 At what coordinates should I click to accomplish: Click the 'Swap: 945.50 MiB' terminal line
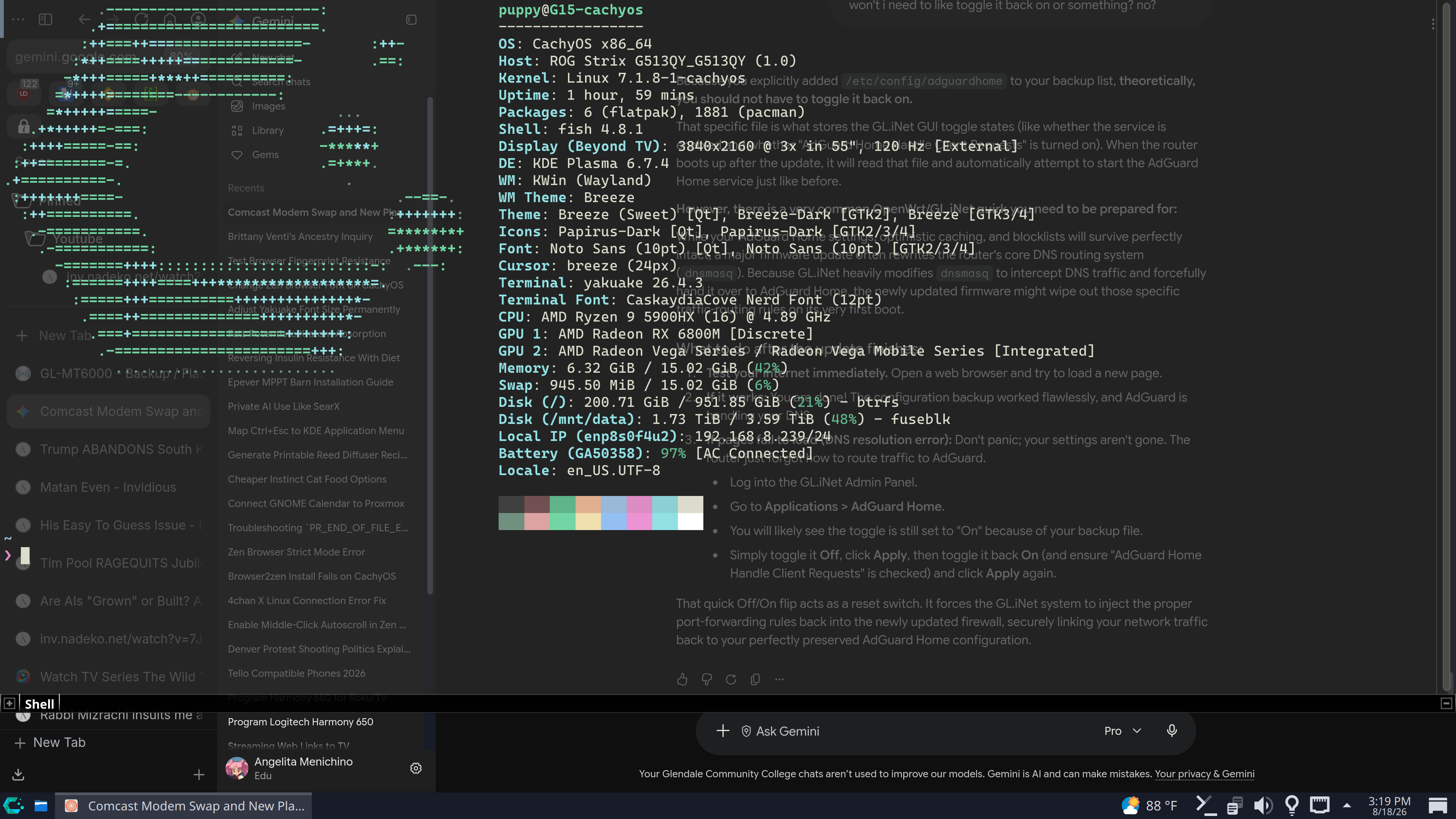click(x=639, y=385)
